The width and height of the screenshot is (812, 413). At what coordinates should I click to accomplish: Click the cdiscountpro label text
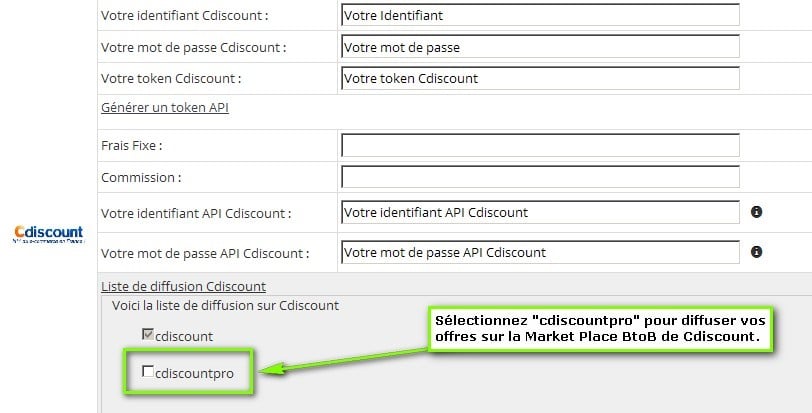coord(194,373)
